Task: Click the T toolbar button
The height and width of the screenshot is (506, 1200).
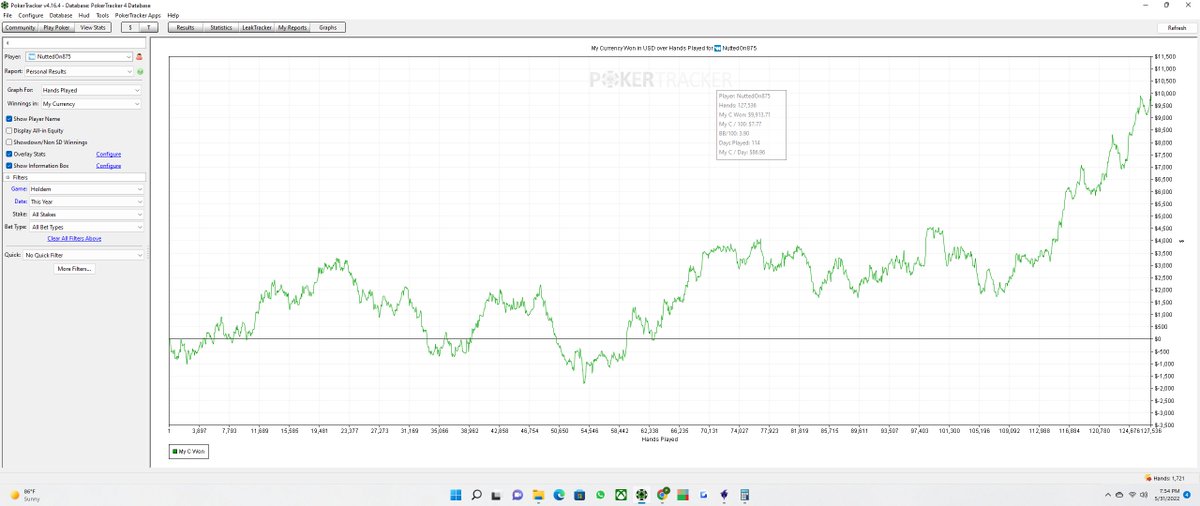Action: point(148,28)
